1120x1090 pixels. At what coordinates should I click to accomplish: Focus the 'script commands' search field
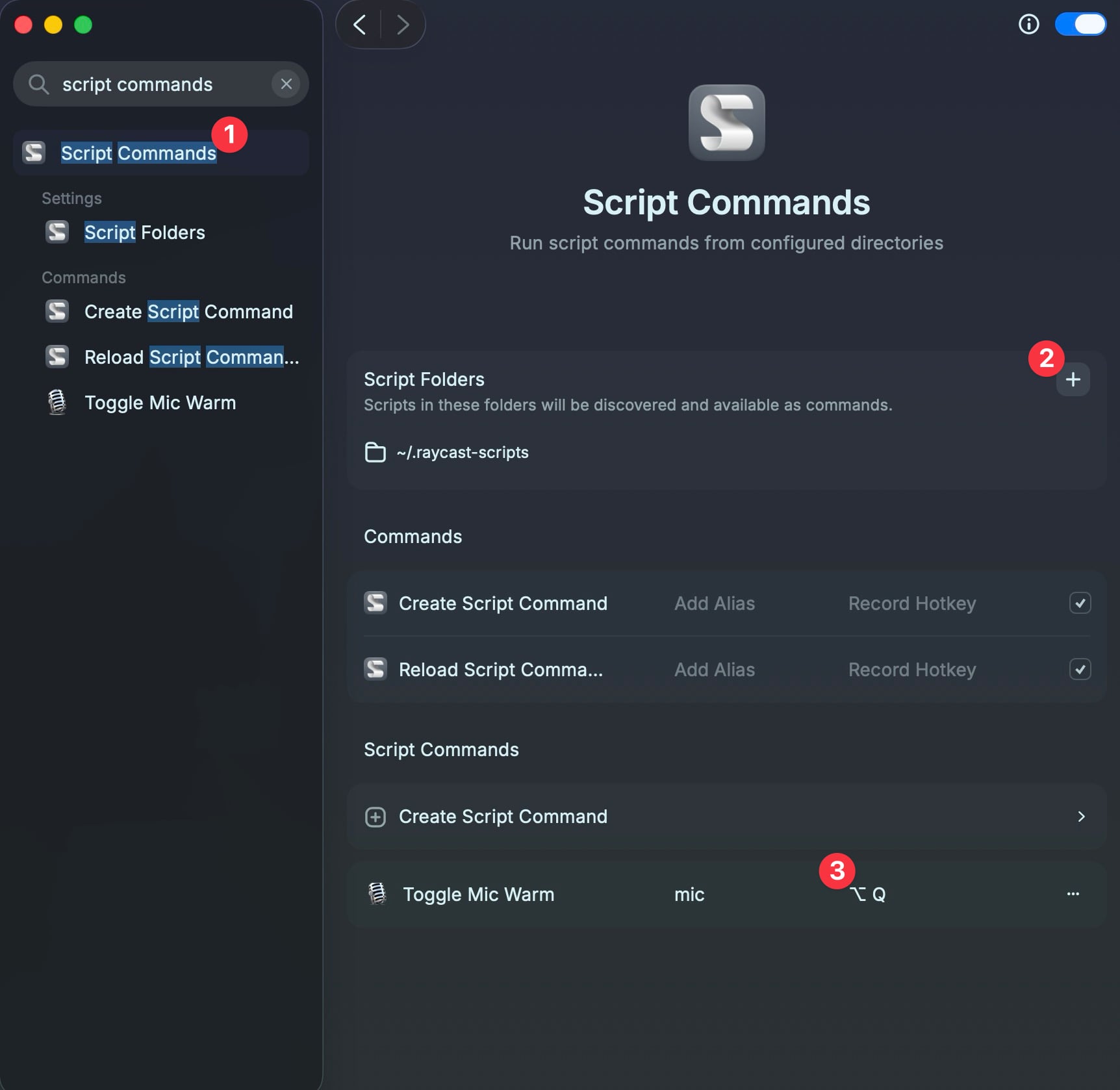(161, 84)
